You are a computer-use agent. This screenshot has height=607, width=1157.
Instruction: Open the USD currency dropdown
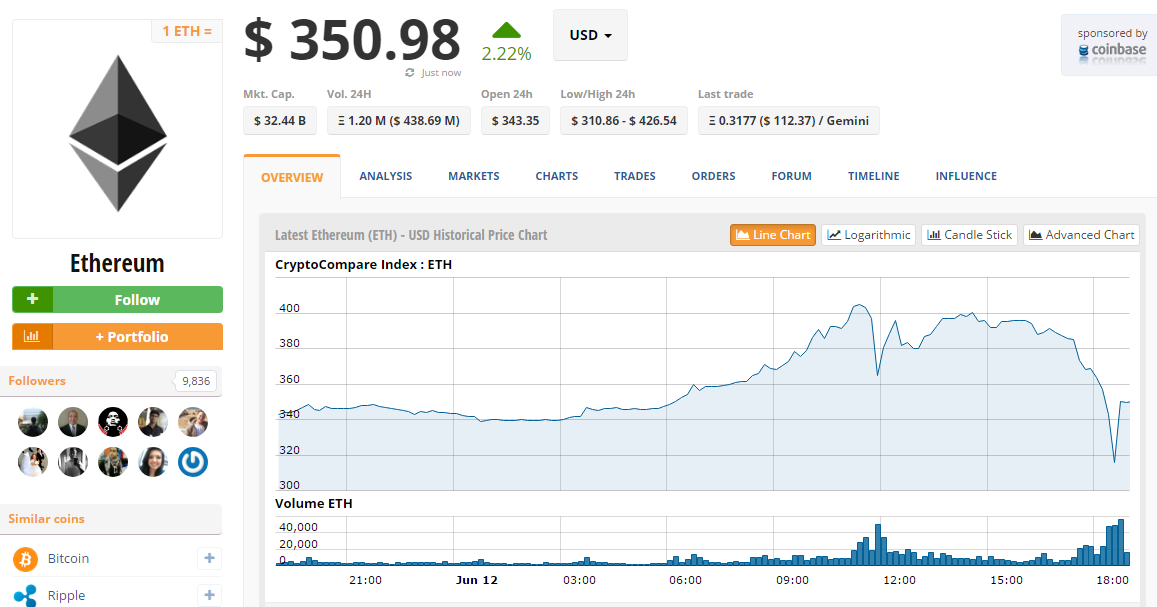[590, 35]
